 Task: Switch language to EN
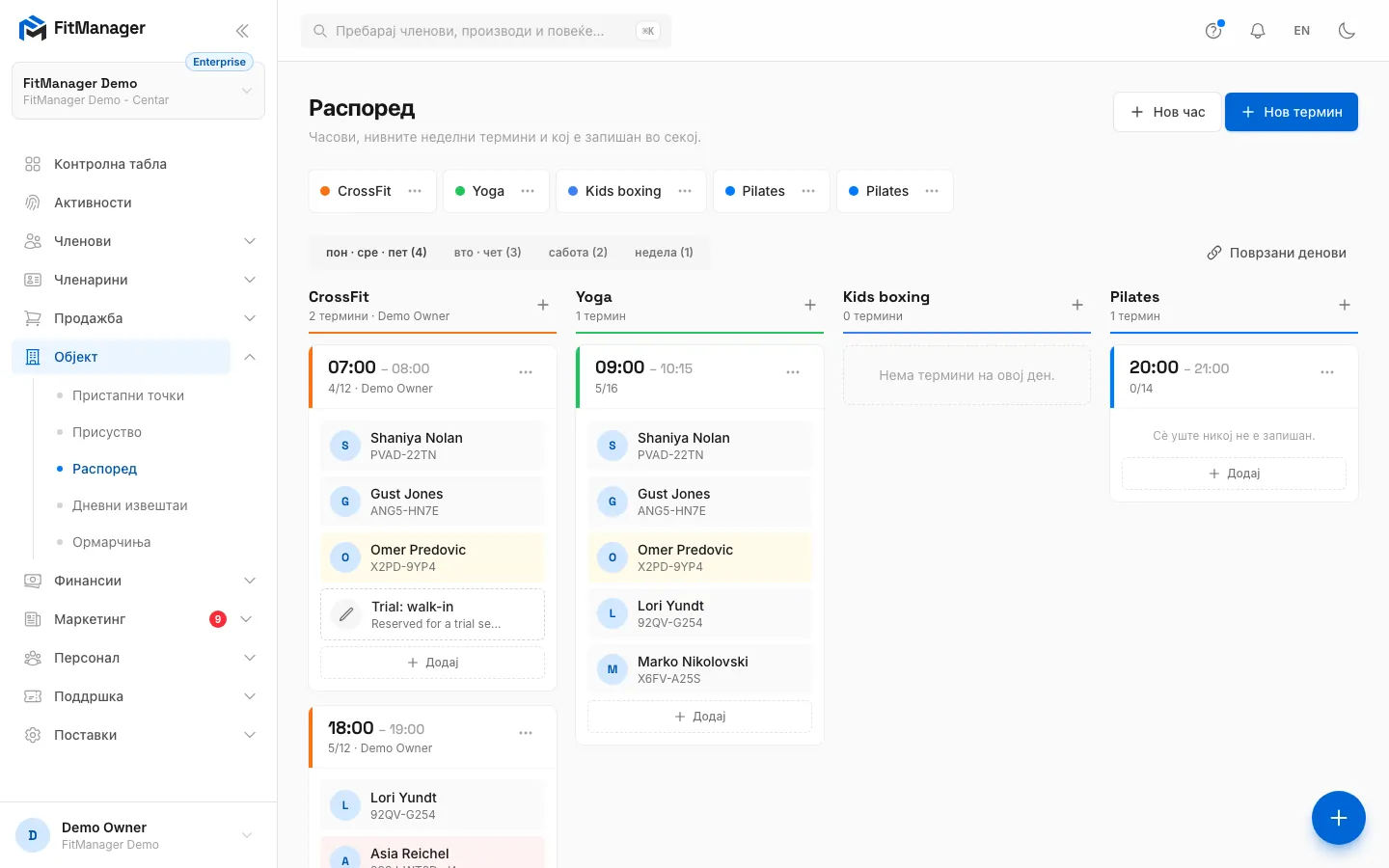pyautogui.click(x=1302, y=31)
